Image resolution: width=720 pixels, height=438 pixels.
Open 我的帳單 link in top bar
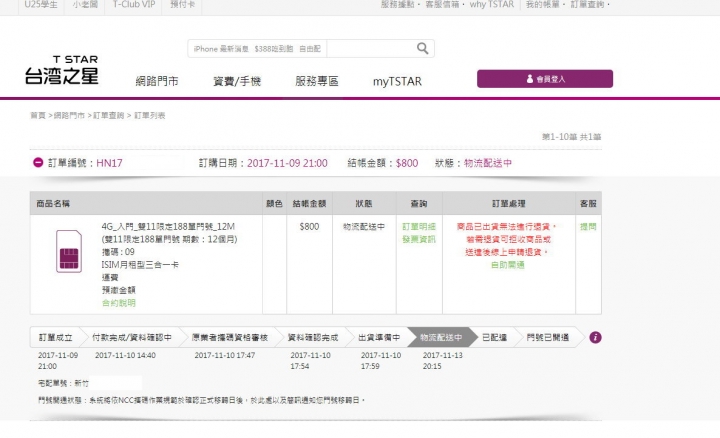tap(542, 5)
